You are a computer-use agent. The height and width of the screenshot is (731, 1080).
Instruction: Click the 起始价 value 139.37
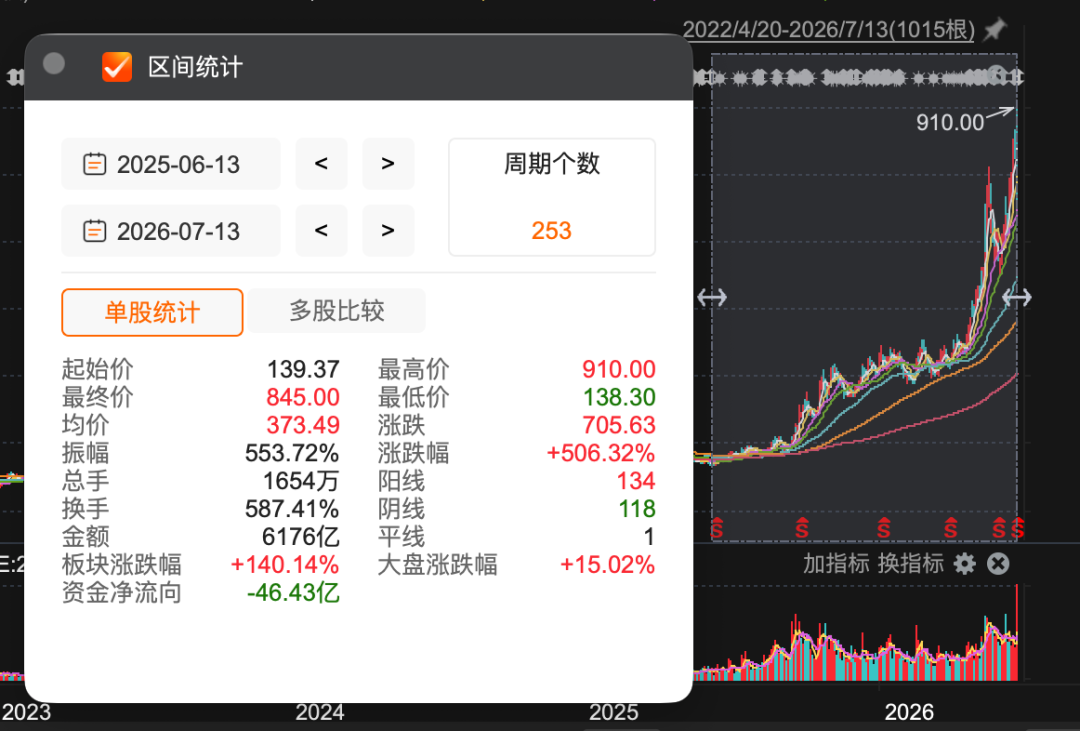click(x=303, y=369)
